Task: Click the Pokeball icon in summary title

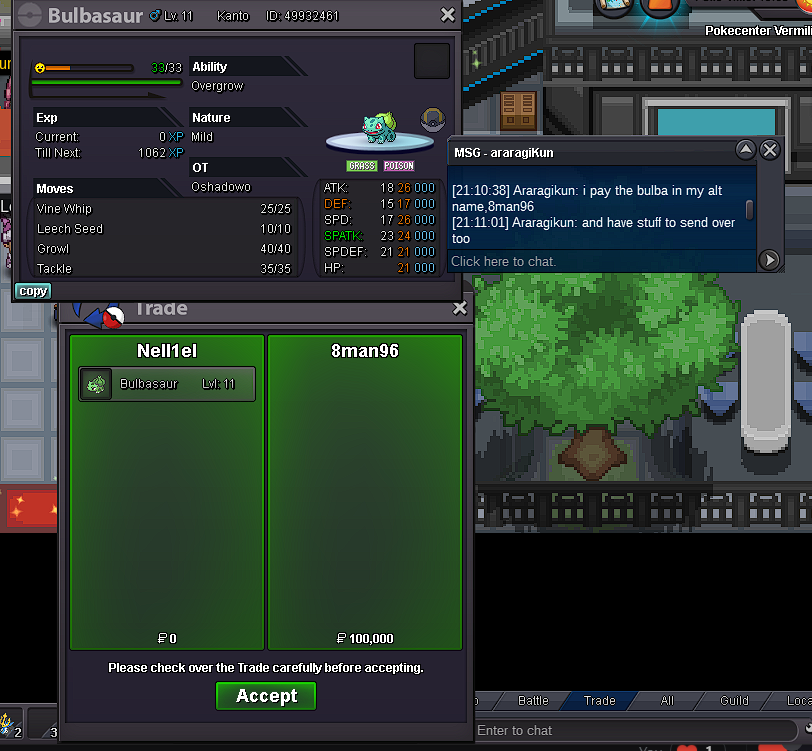Action: (30, 15)
